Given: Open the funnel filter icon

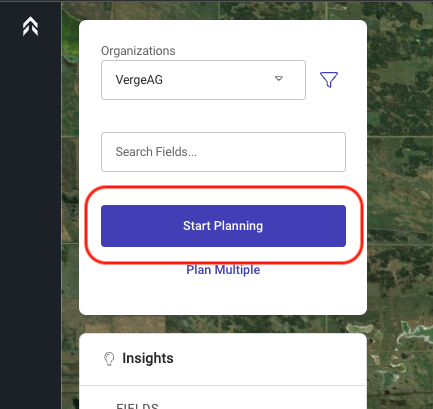Looking at the screenshot, I should point(329,80).
